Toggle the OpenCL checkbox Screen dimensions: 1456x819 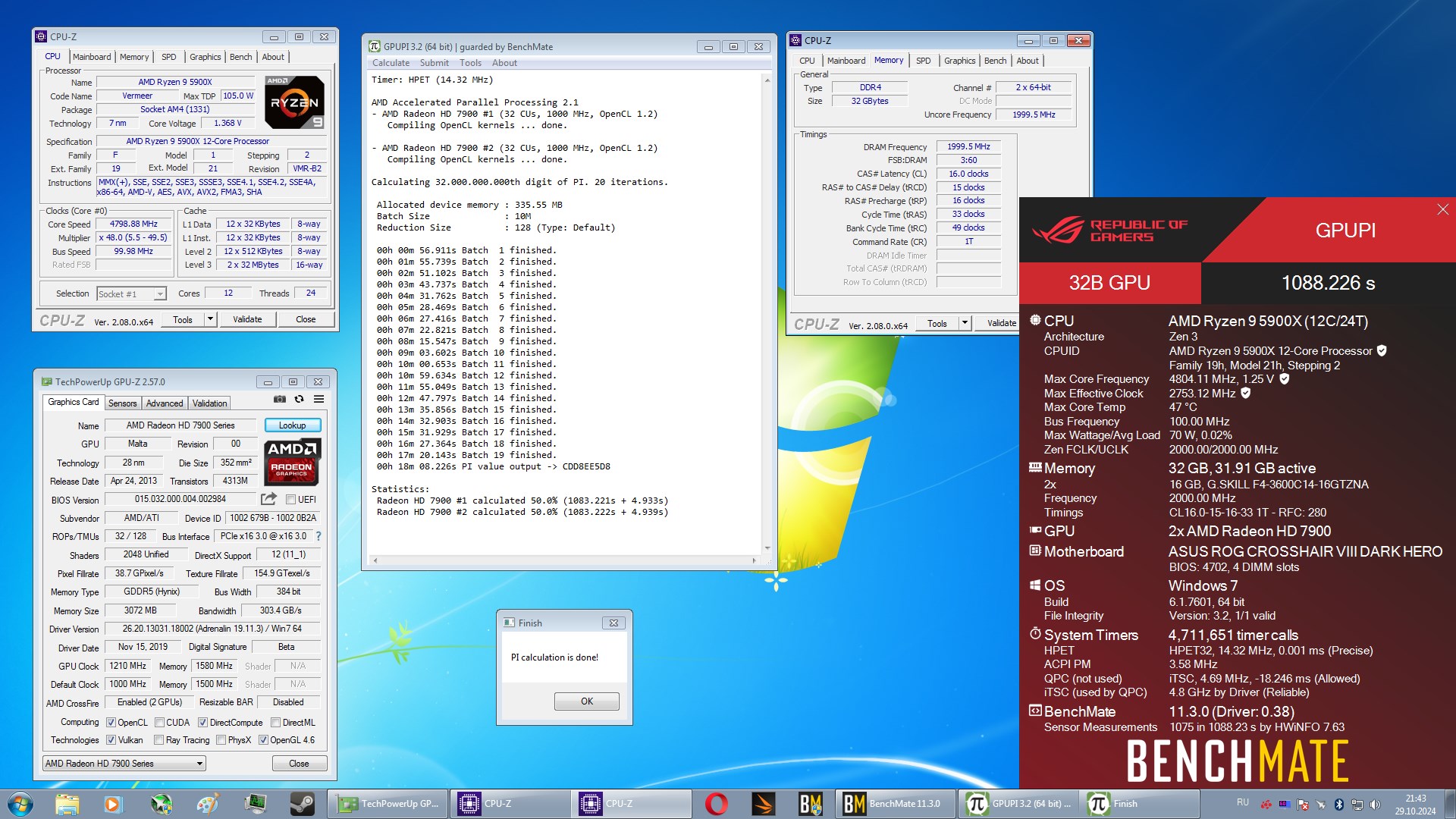[111, 723]
